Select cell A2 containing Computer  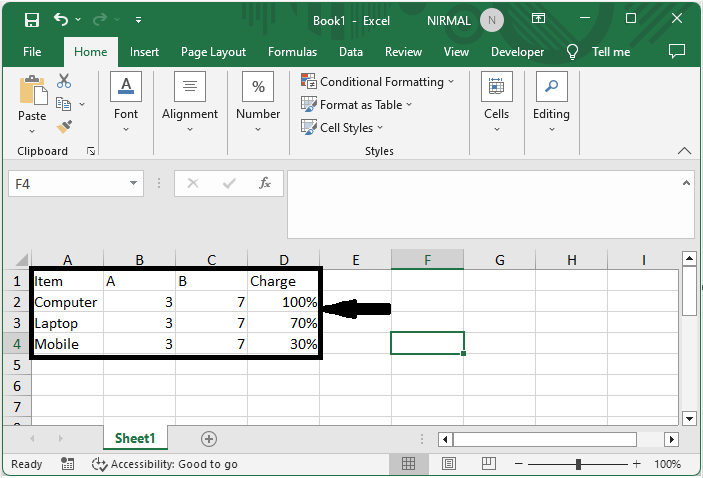point(67,302)
